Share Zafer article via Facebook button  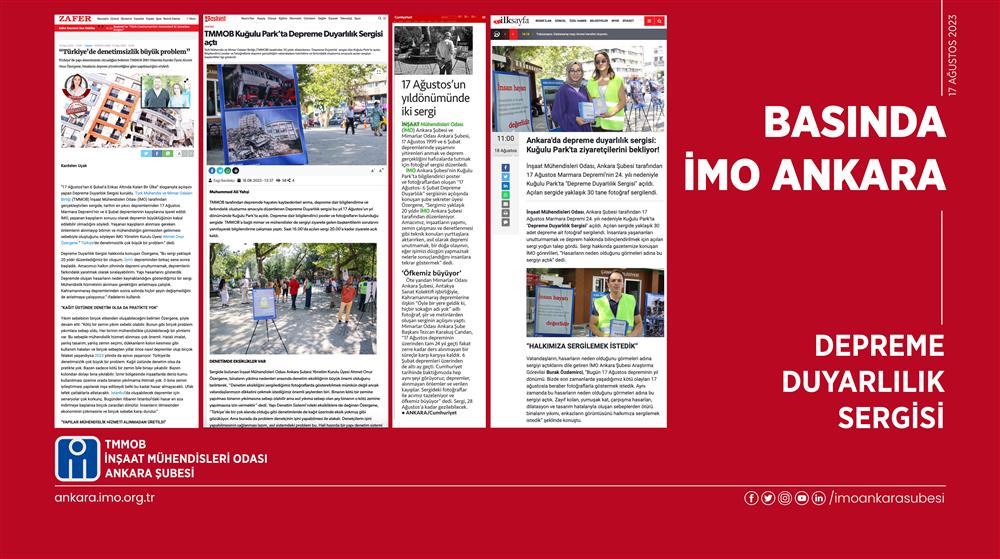coord(157,154)
